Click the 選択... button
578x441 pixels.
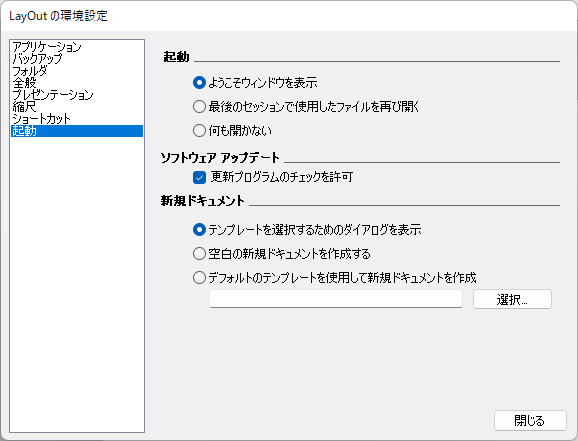(512, 299)
